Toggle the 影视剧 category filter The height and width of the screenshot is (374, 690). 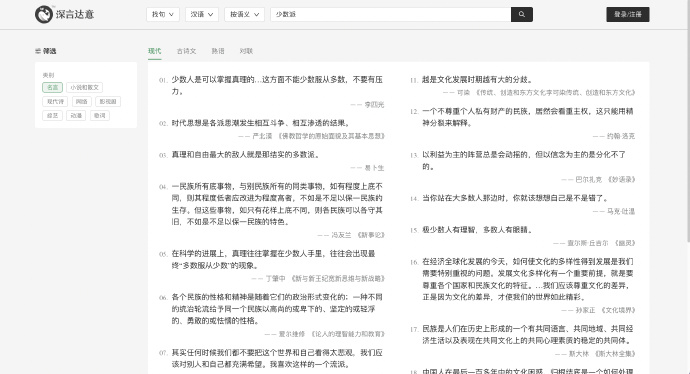[x=108, y=102]
